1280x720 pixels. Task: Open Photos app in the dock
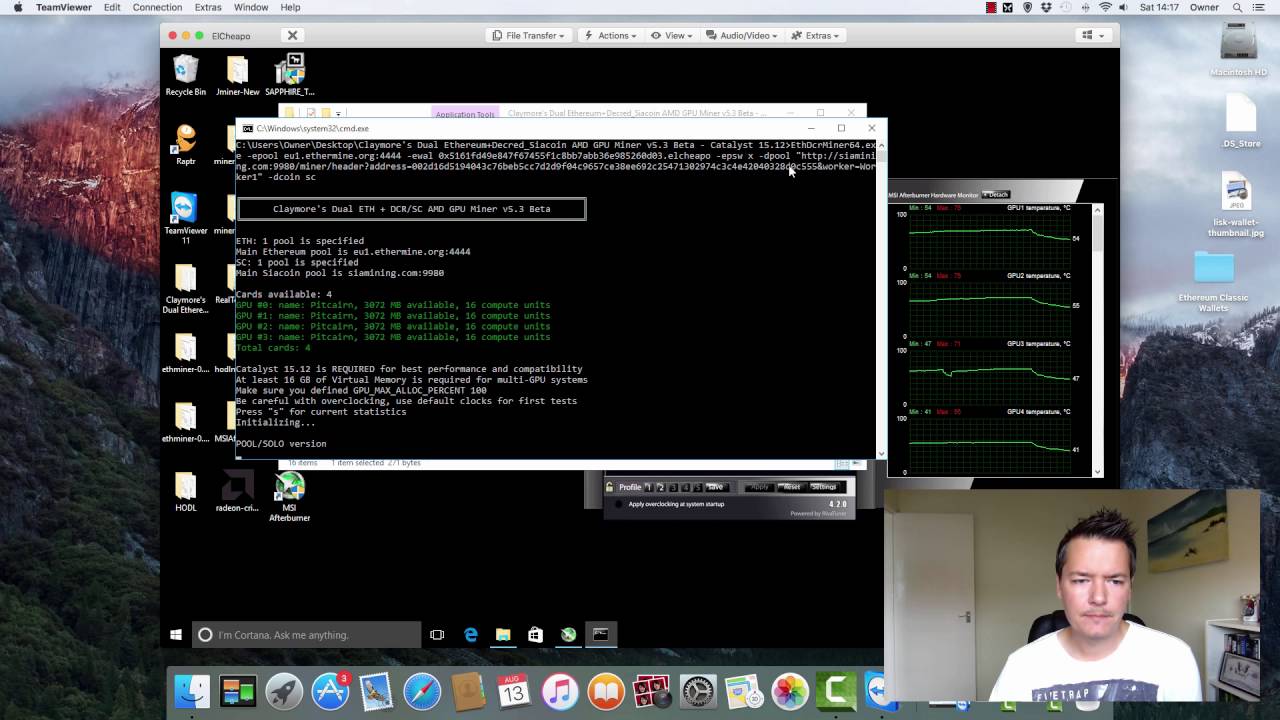790,691
